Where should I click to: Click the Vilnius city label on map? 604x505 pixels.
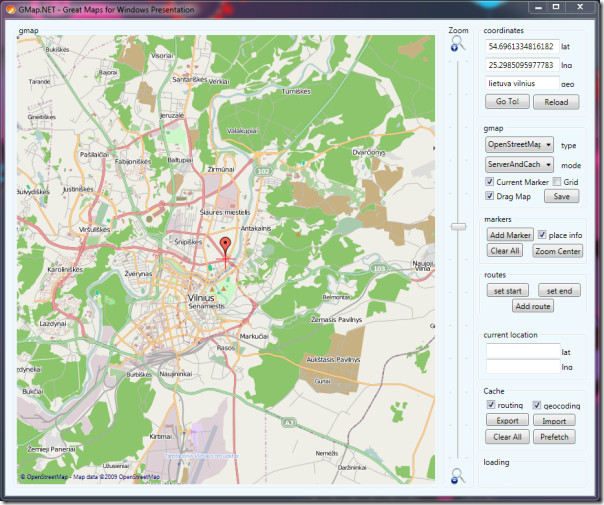201,298
